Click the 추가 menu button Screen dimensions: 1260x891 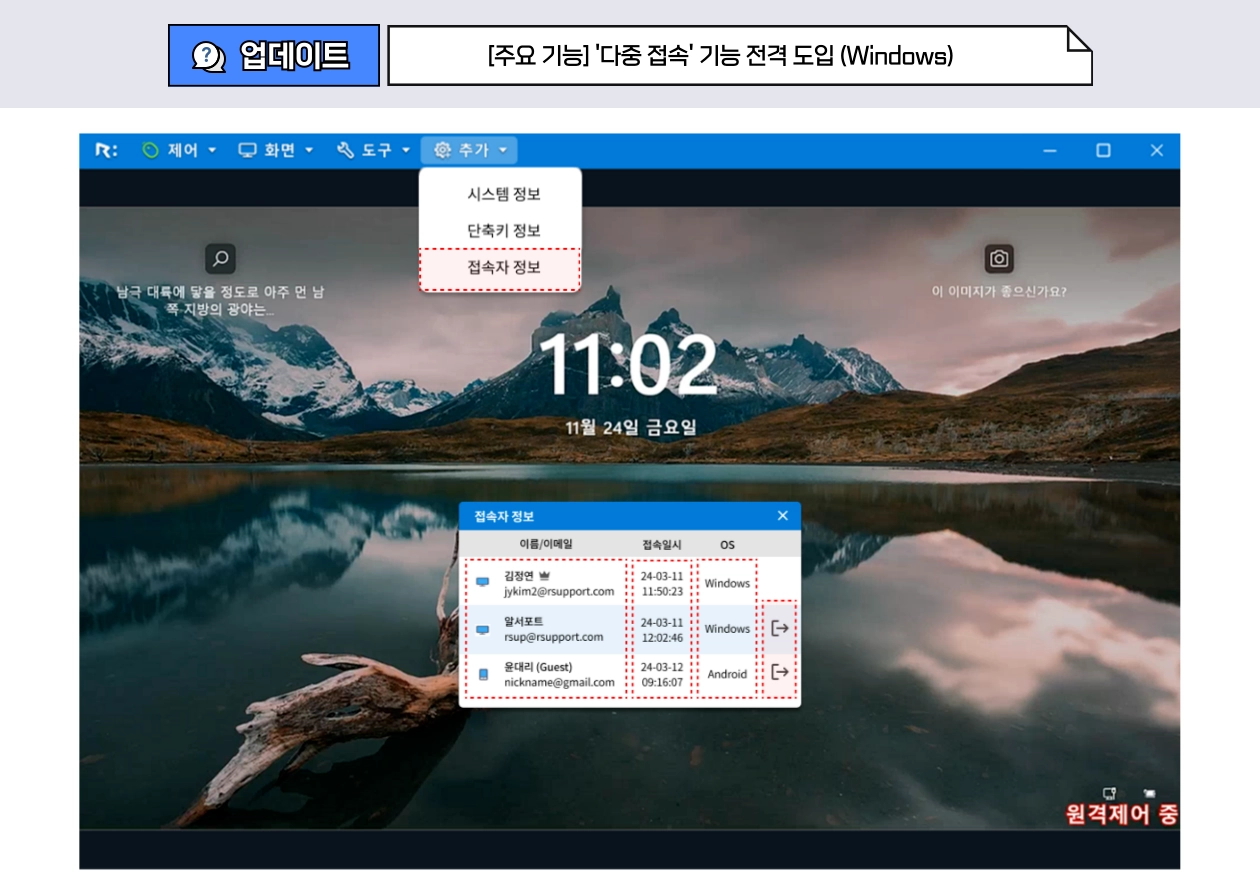470,150
